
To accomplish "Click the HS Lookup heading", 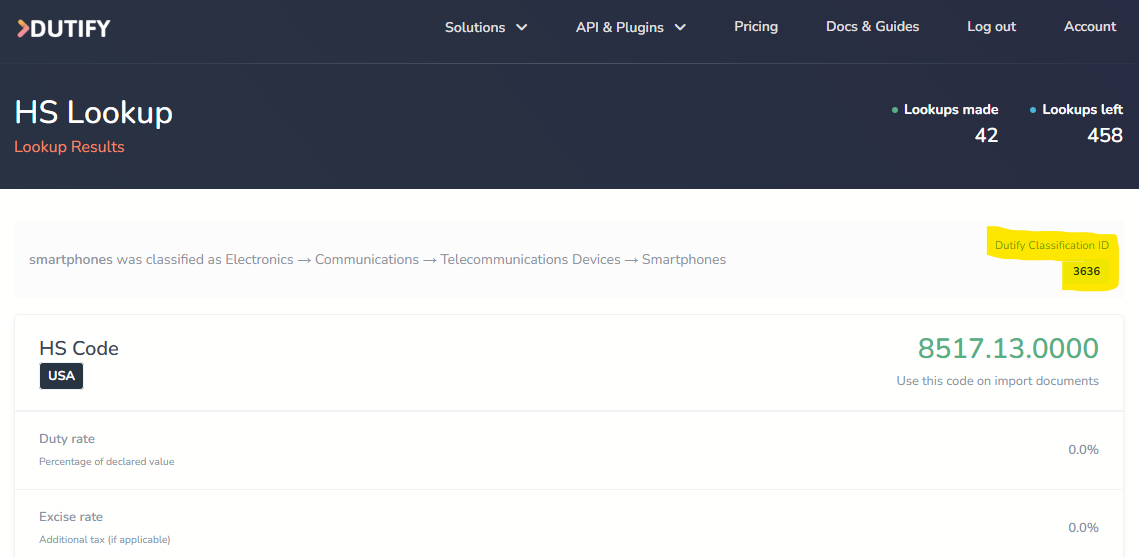I will point(94,113).
